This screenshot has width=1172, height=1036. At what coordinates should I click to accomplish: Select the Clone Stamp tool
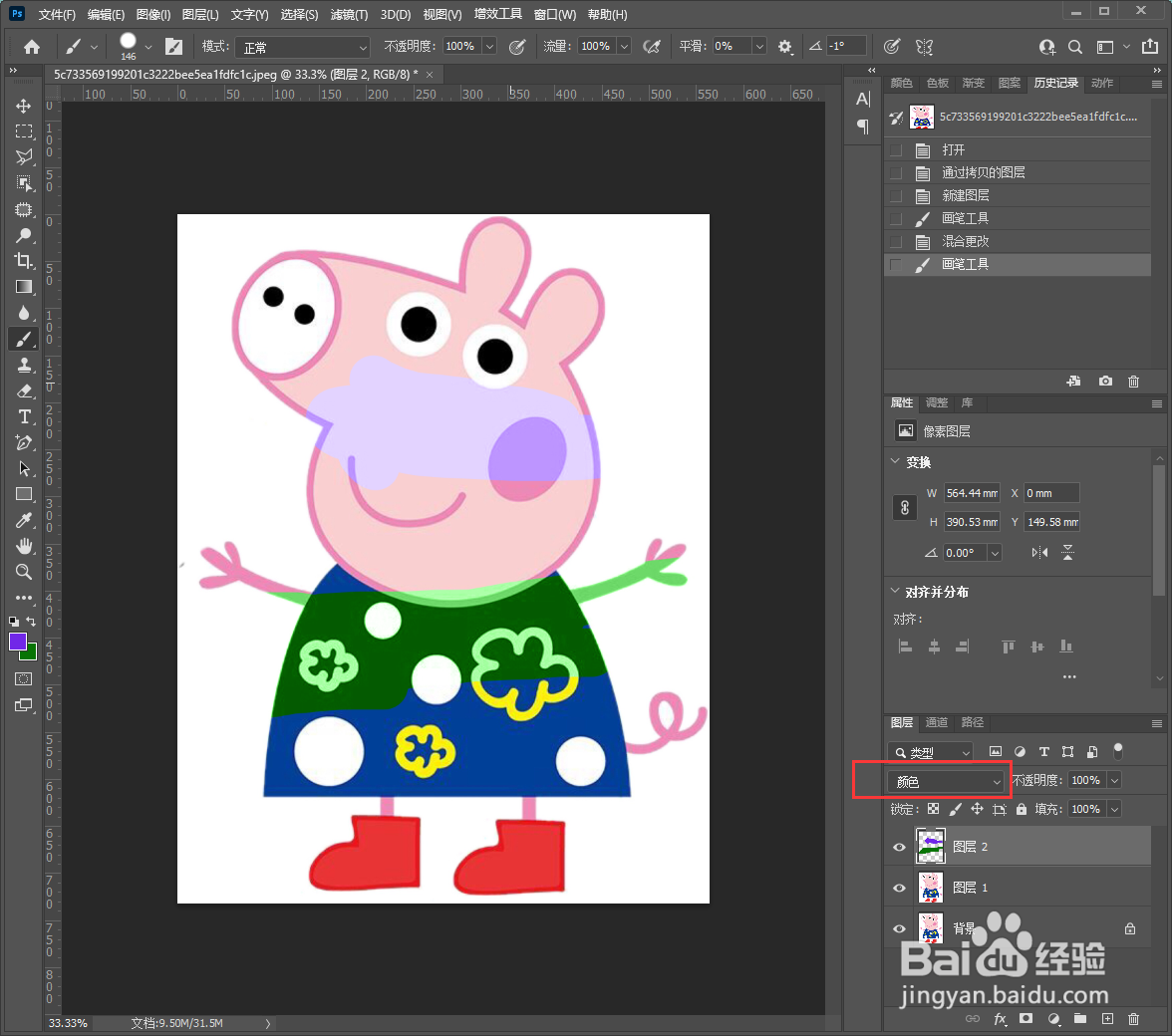click(24, 365)
